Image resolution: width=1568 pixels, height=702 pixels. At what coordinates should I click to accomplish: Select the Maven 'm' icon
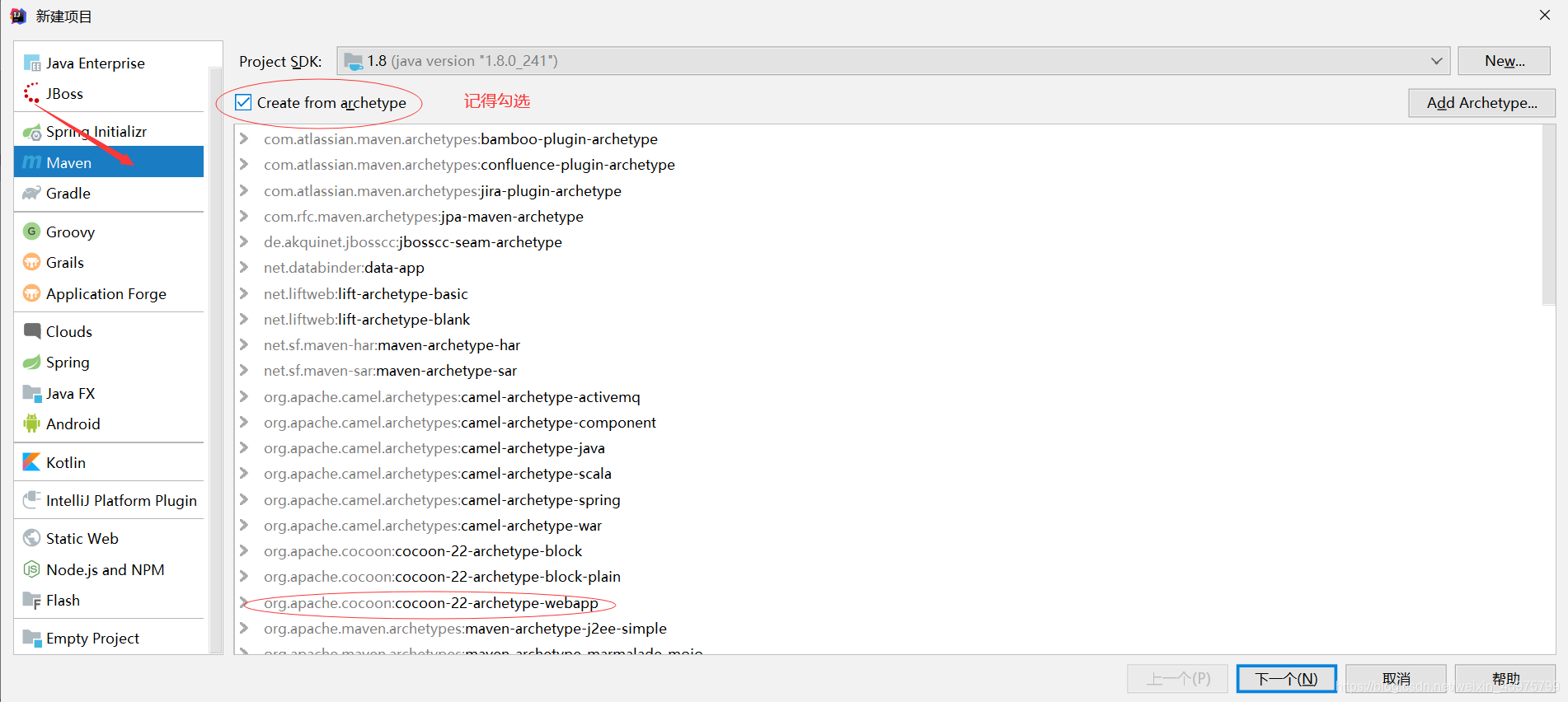point(32,162)
